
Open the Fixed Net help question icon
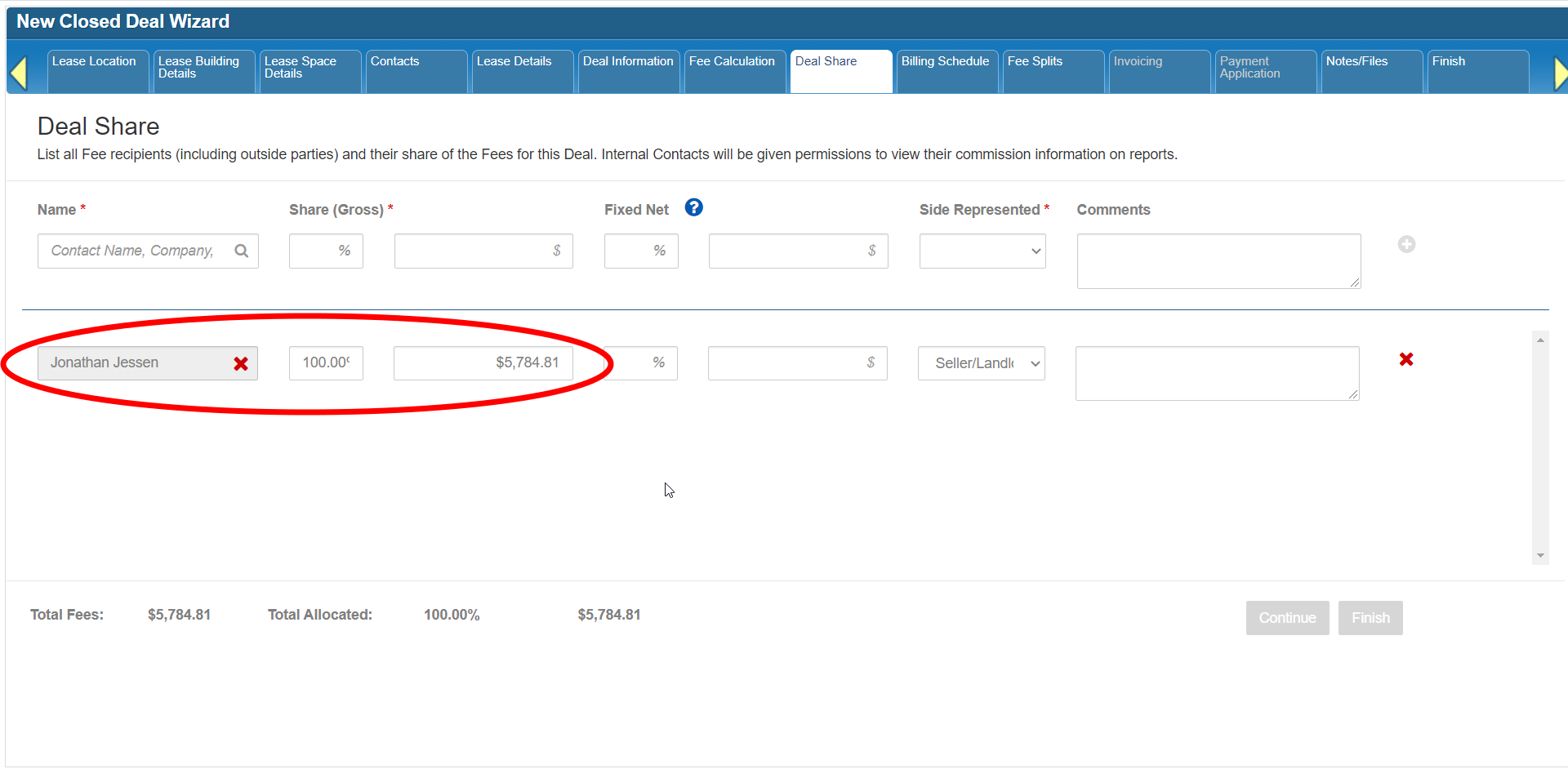[x=694, y=207]
